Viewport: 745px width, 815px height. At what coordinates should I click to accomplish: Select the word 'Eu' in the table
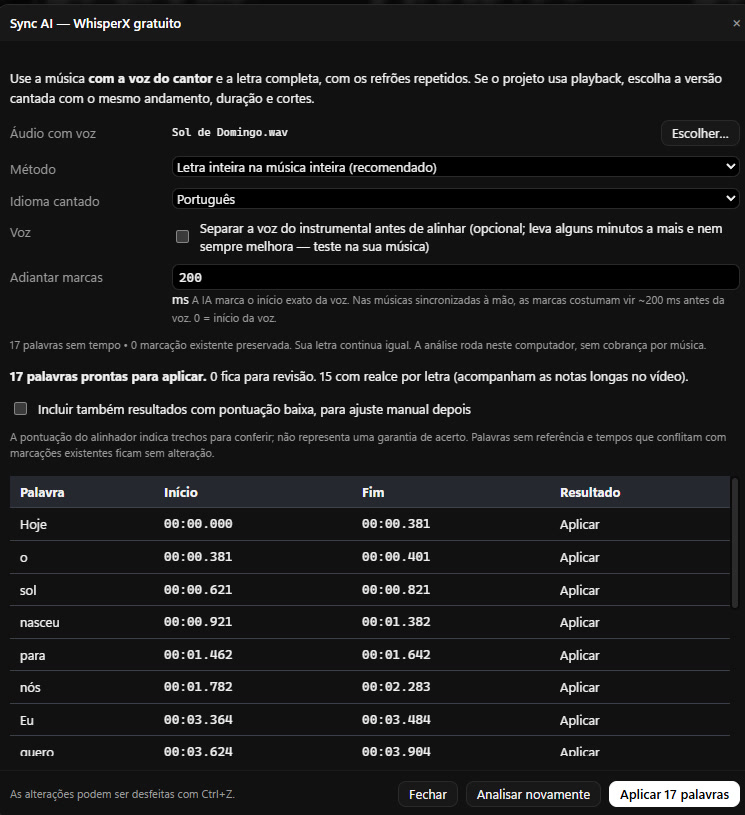[27, 720]
